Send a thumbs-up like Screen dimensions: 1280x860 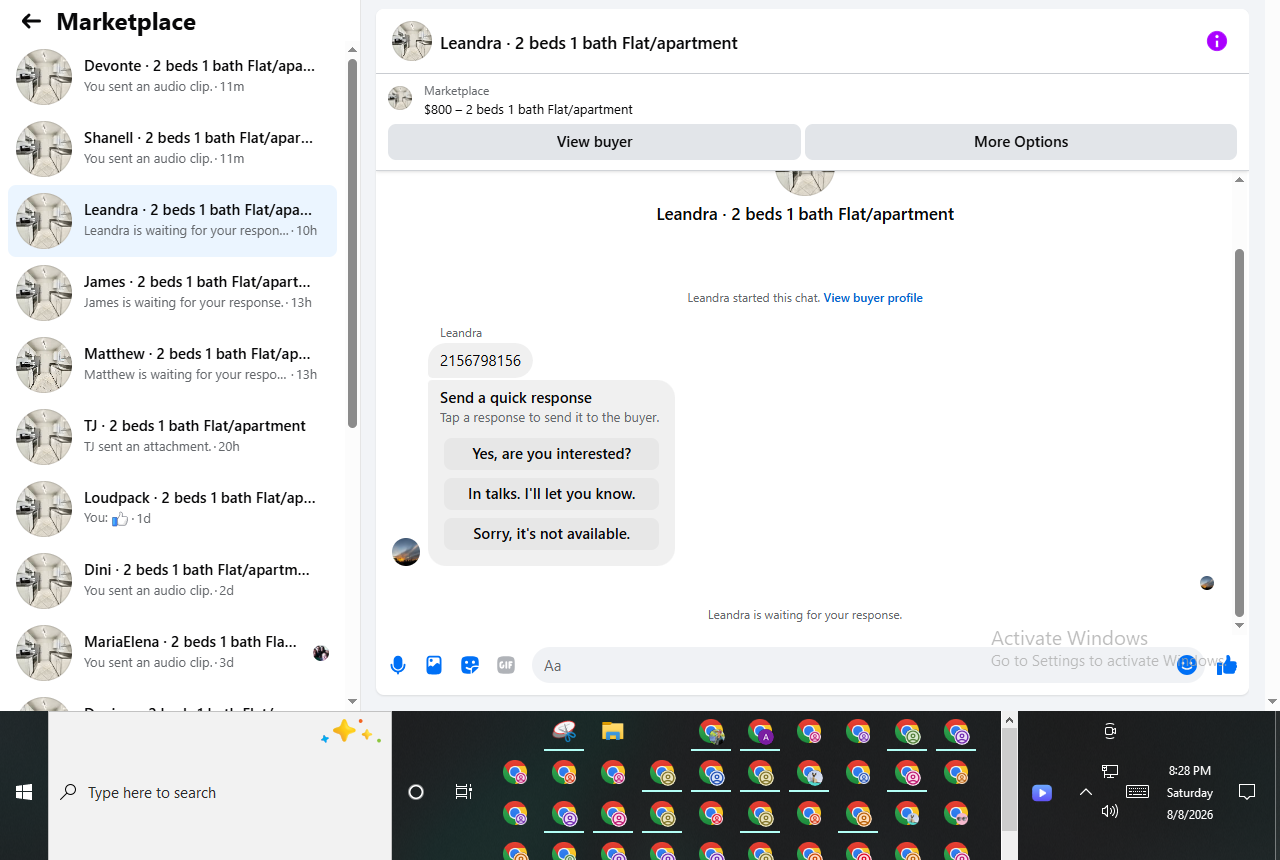pos(1227,665)
